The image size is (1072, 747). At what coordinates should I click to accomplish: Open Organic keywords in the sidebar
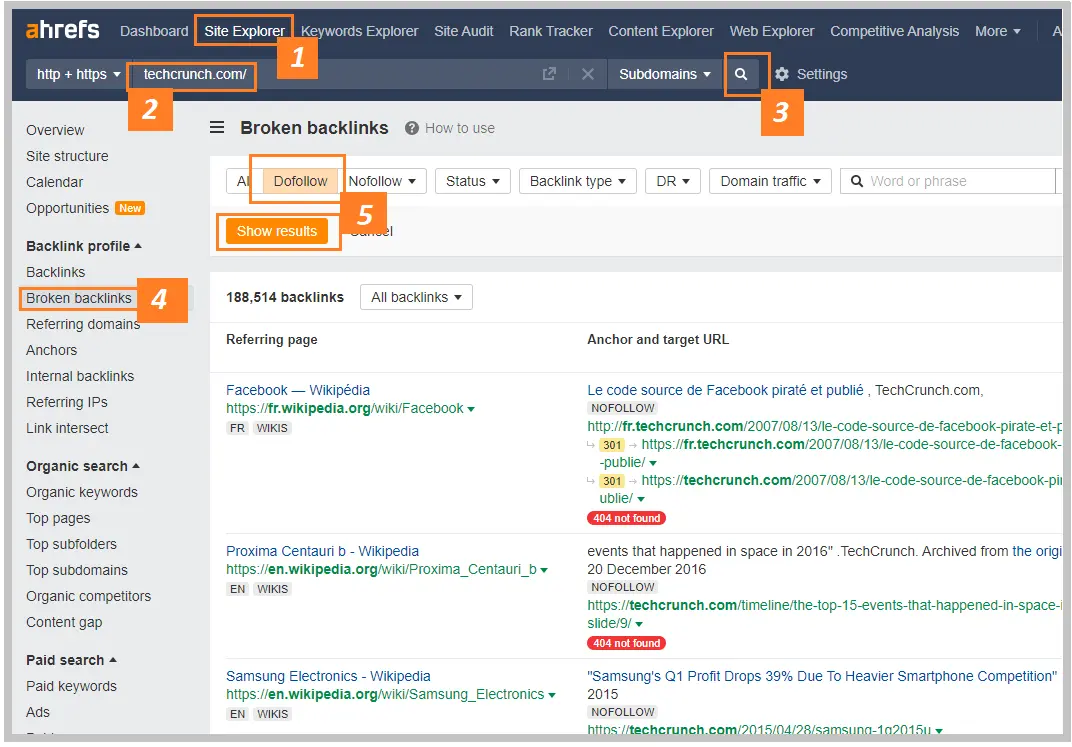81,492
